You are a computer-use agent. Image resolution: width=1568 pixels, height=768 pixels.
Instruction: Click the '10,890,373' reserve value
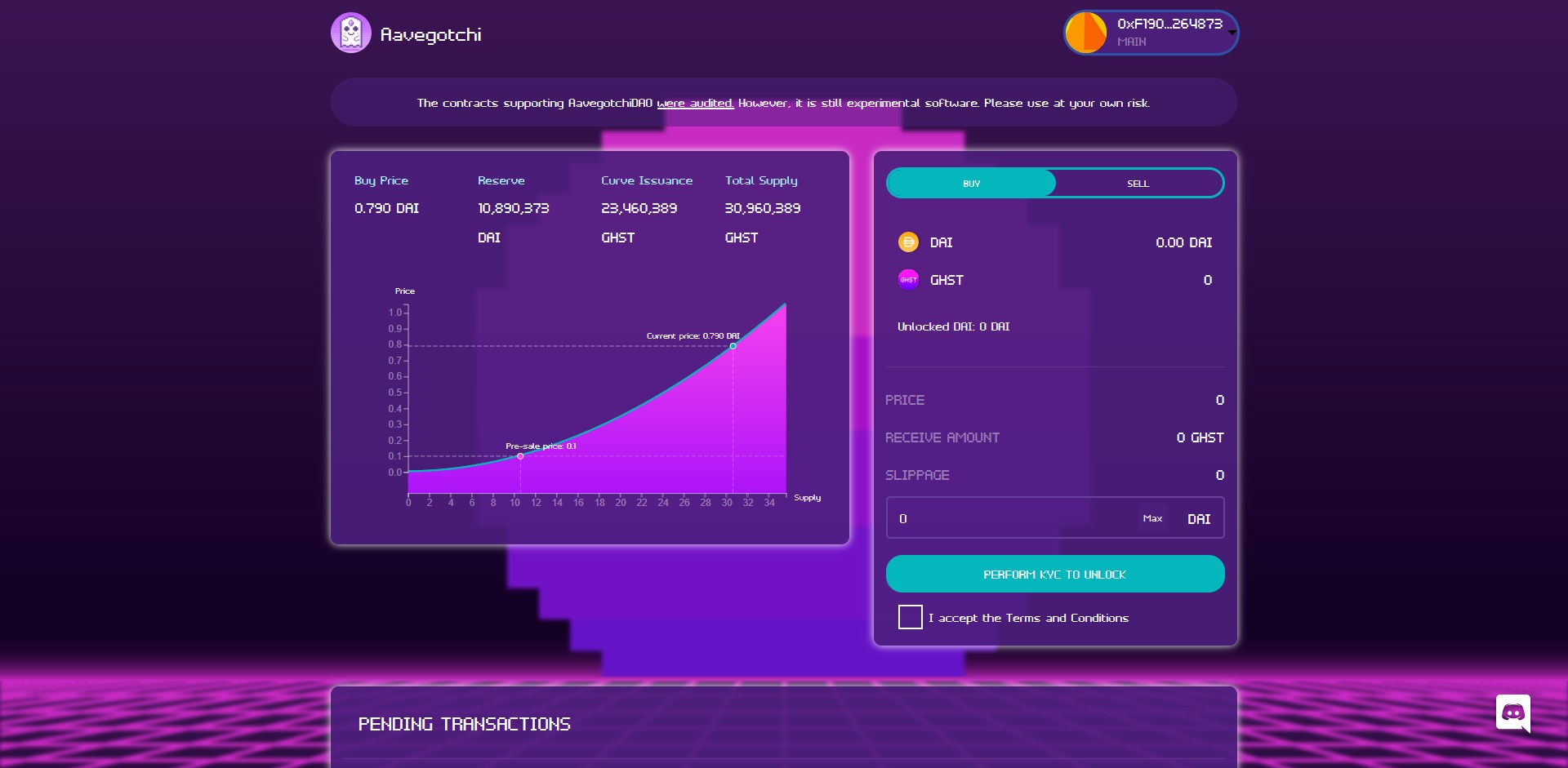click(514, 208)
